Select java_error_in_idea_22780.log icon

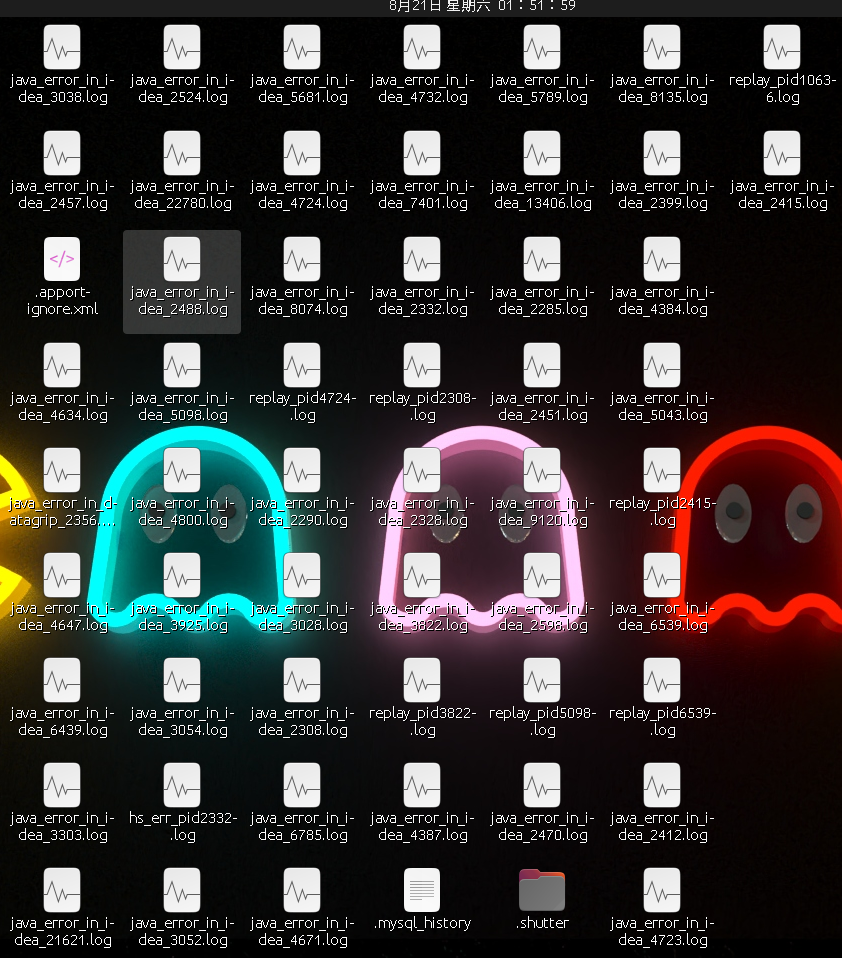[x=182, y=153]
